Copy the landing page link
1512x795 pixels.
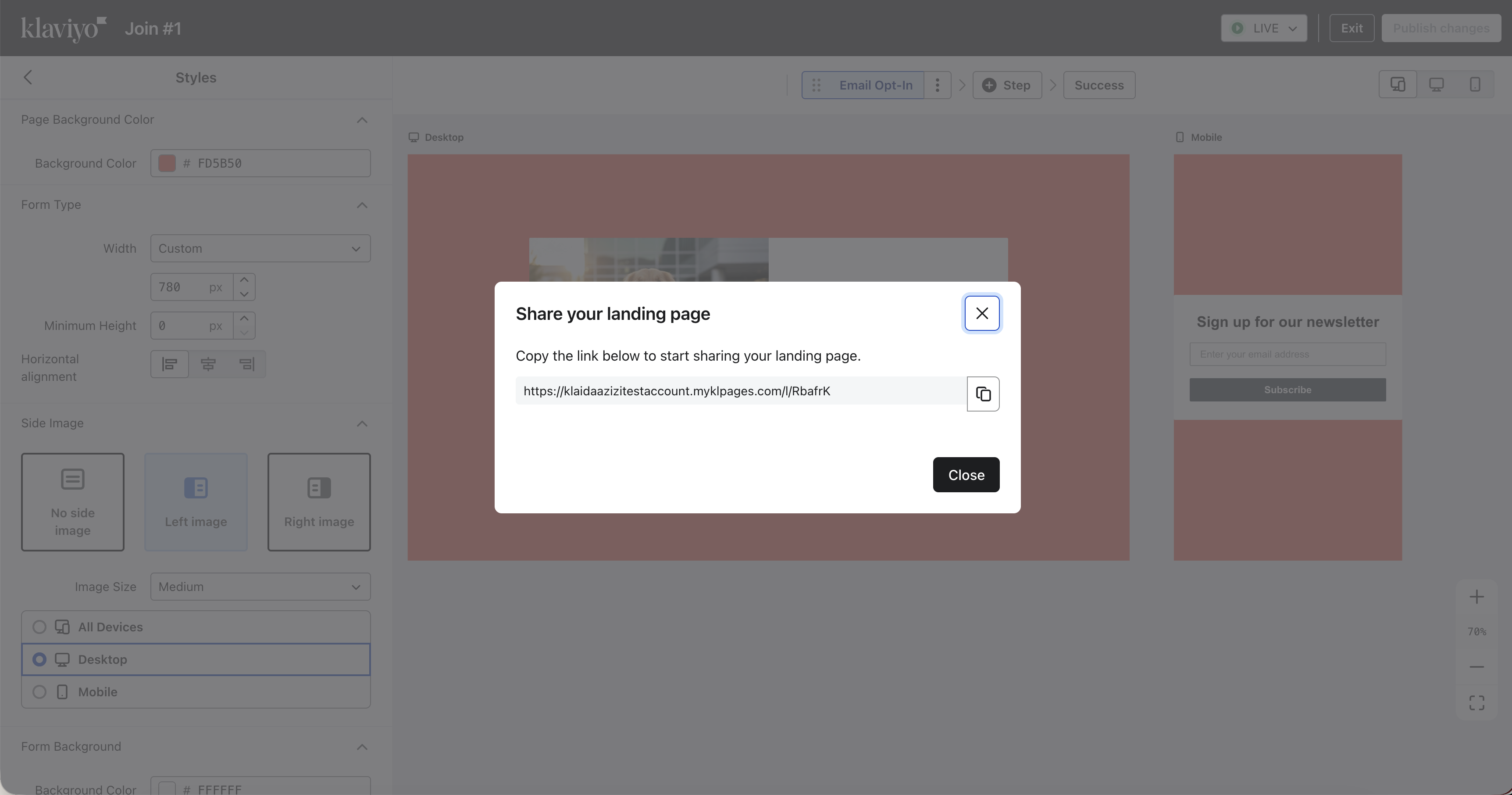point(983,394)
